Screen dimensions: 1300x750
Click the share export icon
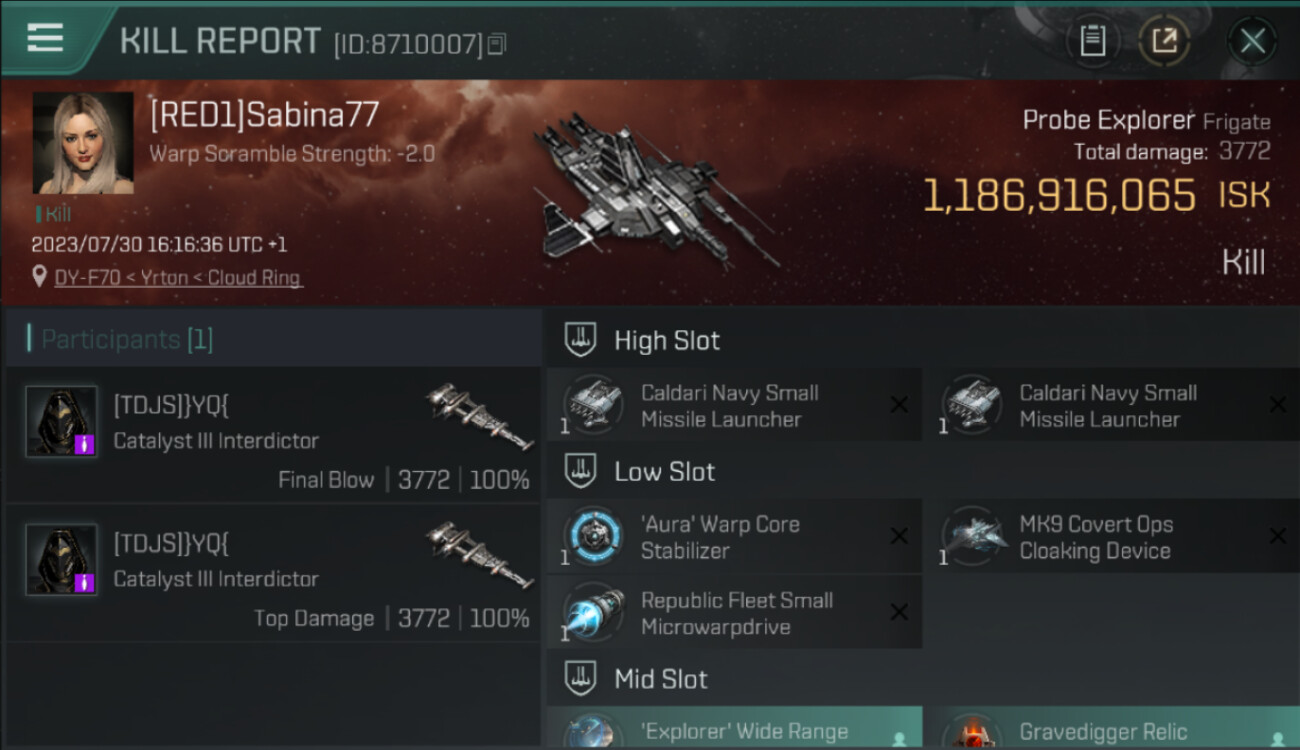pos(1165,41)
